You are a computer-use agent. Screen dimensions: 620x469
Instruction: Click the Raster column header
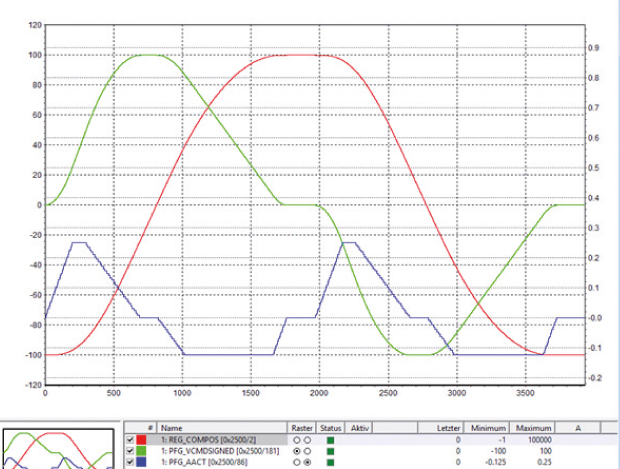tap(301, 426)
